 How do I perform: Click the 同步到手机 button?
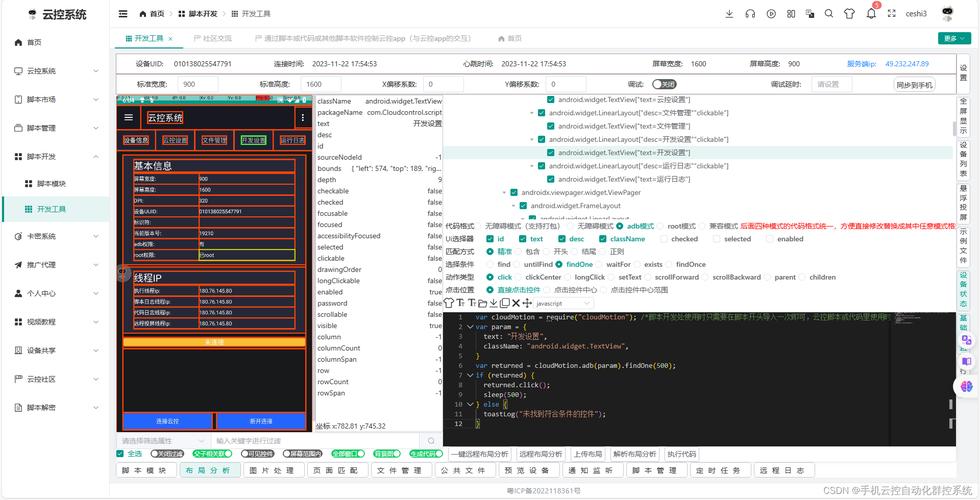click(x=914, y=84)
